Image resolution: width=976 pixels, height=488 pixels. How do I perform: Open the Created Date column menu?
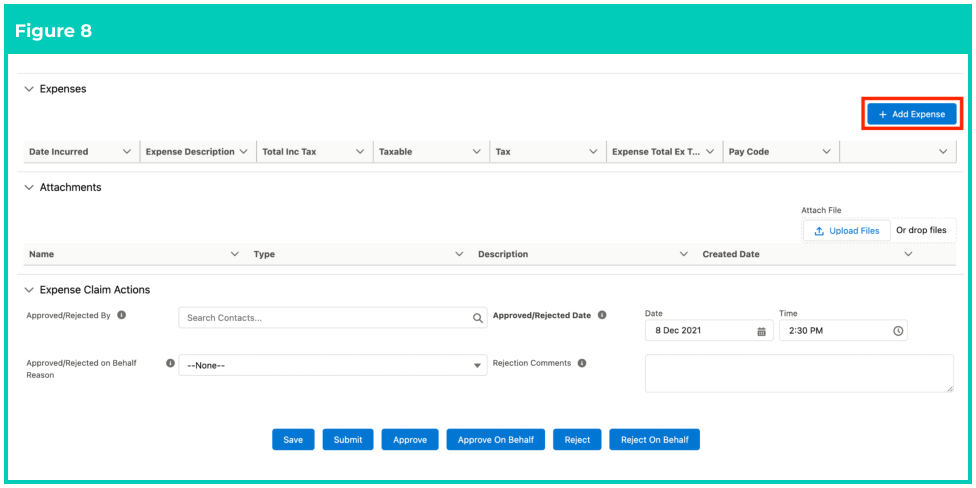pyautogui.click(x=908, y=255)
